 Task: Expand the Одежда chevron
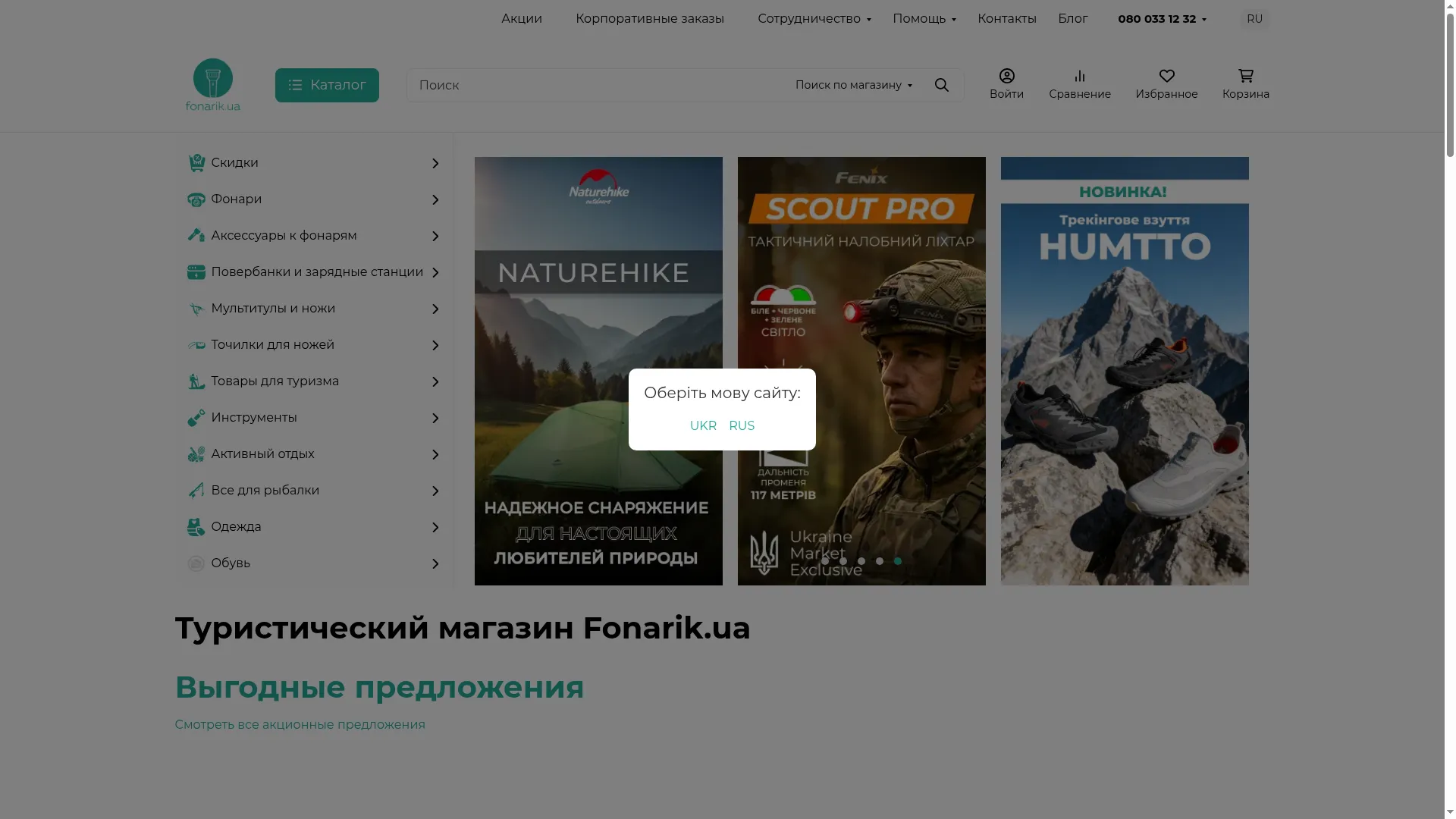[x=435, y=528]
